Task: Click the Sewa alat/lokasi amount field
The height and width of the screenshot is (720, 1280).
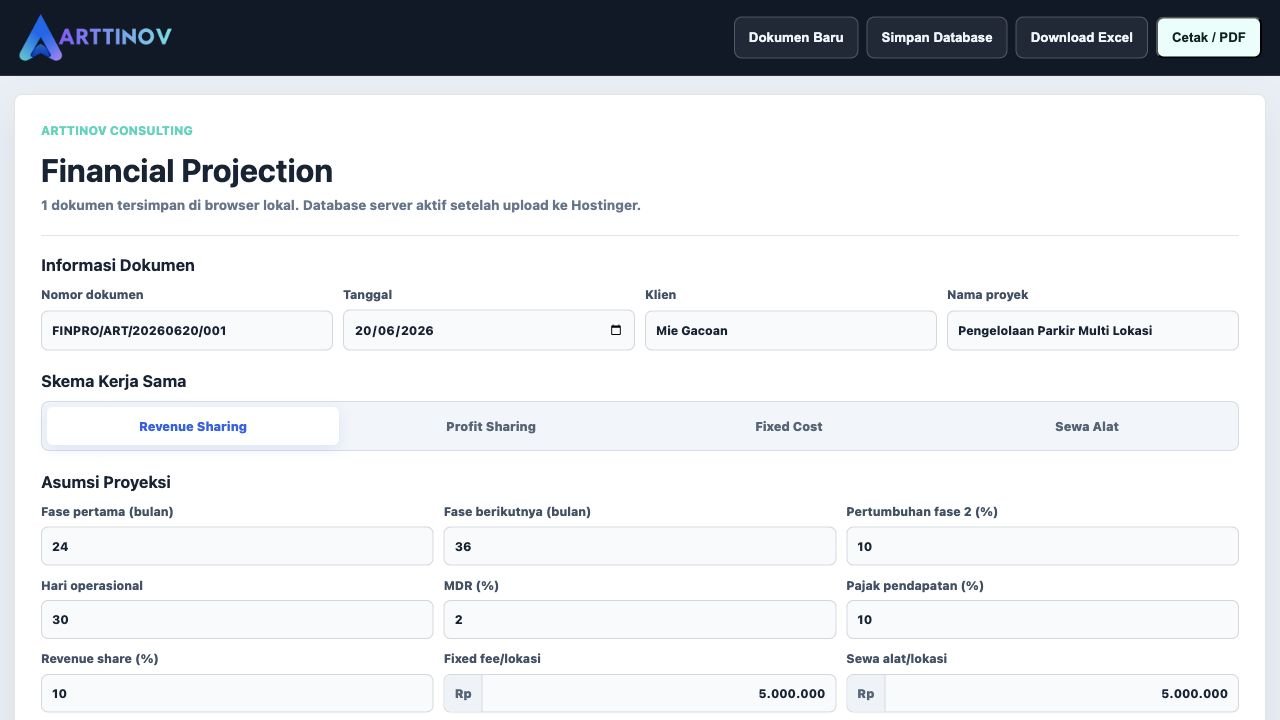Action: coord(1062,693)
